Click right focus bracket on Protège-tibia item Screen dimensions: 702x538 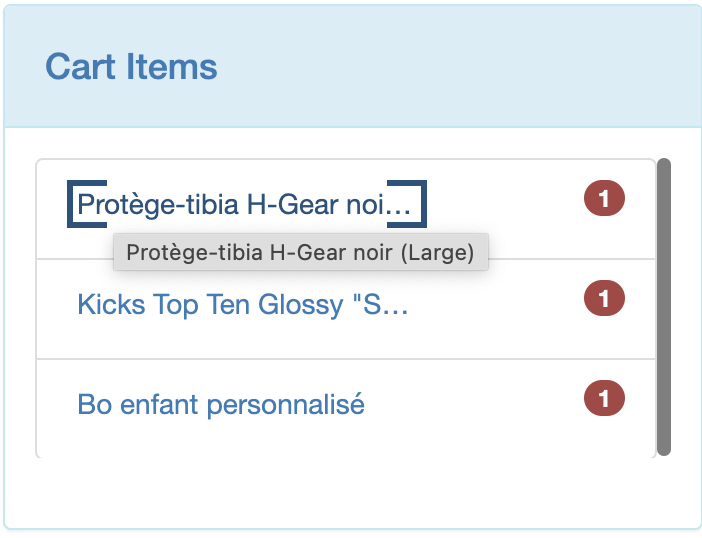[420, 204]
